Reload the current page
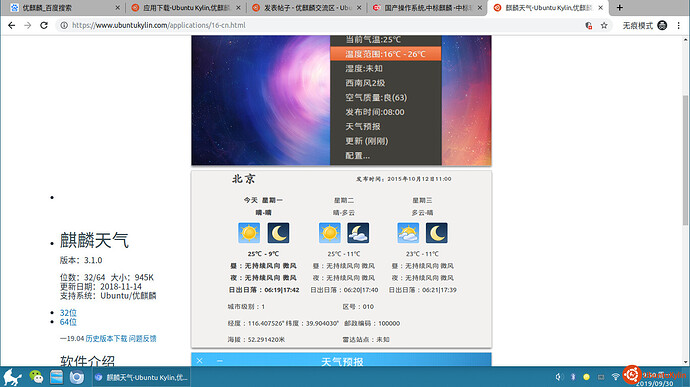 point(44,26)
